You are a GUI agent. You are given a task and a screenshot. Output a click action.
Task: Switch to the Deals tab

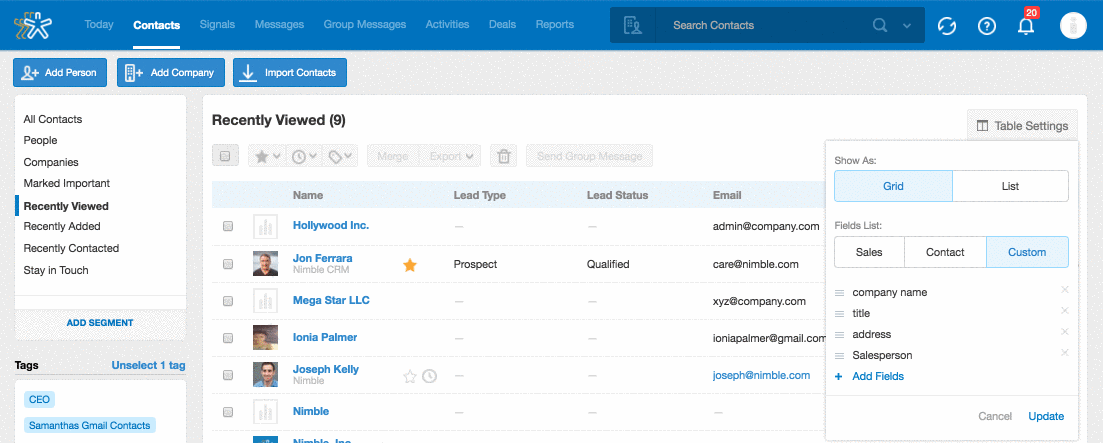click(502, 24)
